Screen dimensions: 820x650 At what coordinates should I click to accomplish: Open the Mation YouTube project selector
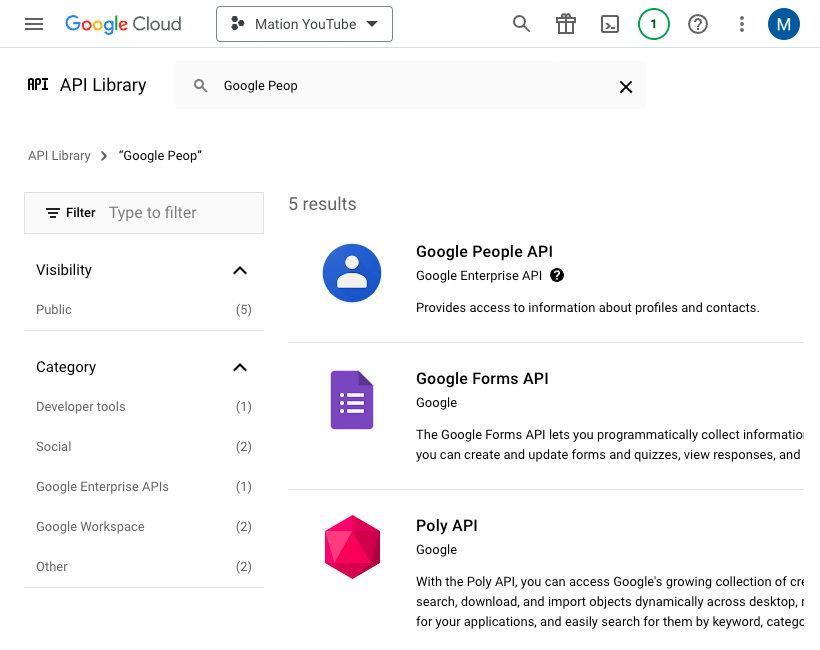(304, 24)
